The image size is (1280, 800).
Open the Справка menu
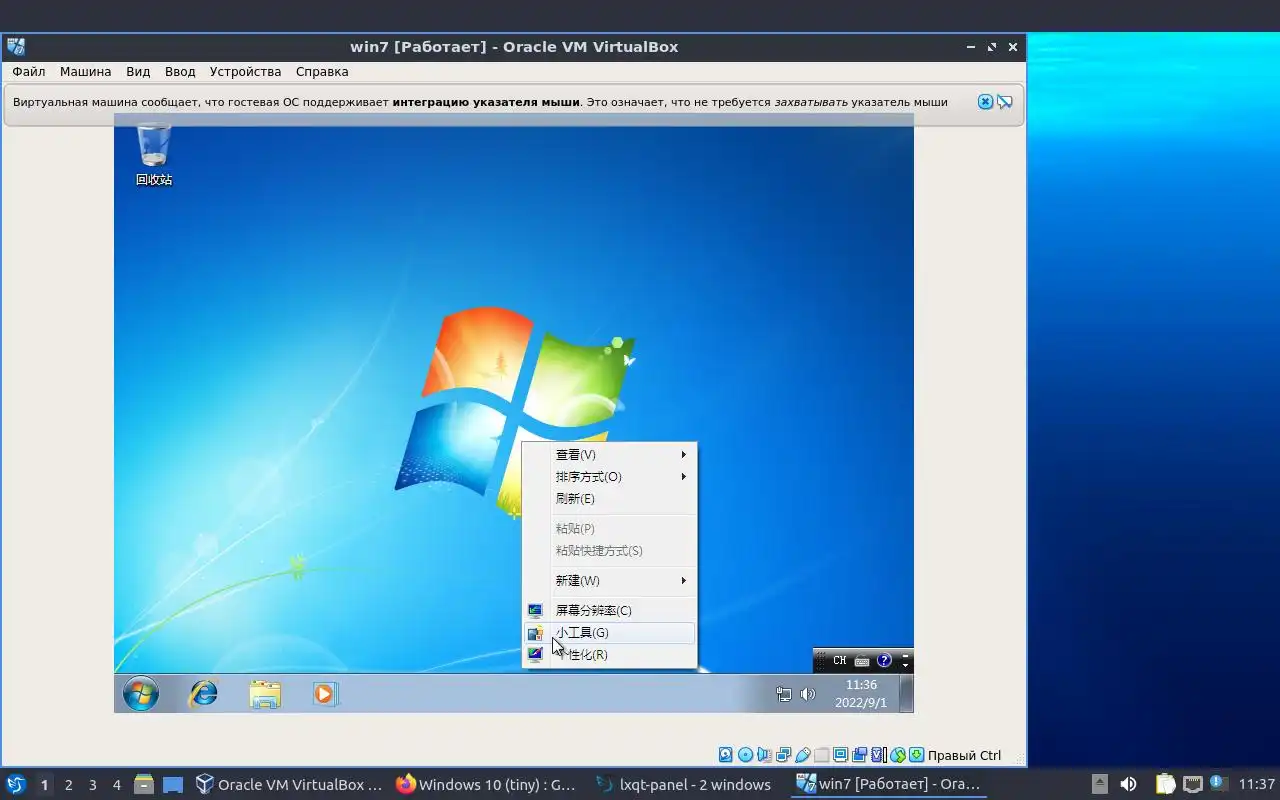click(x=322, y=72)
